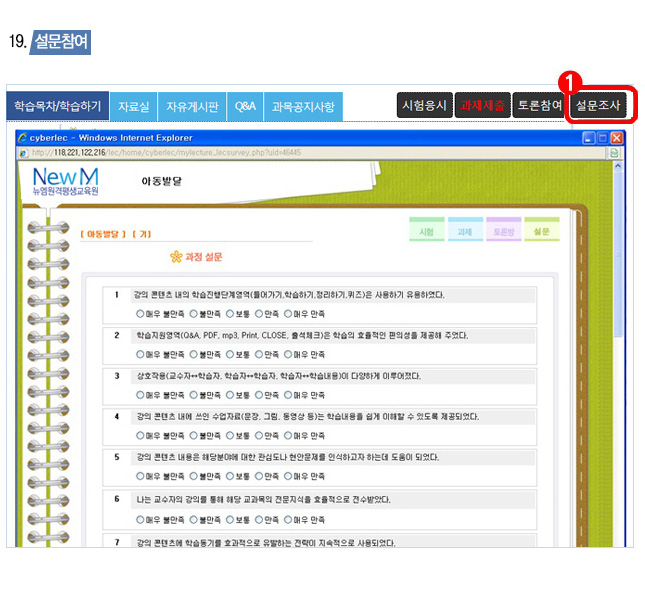The width and height of the screenshot is (645, 590).
Task: Select 매우 만족 for question 3
Action: point(288,394)
